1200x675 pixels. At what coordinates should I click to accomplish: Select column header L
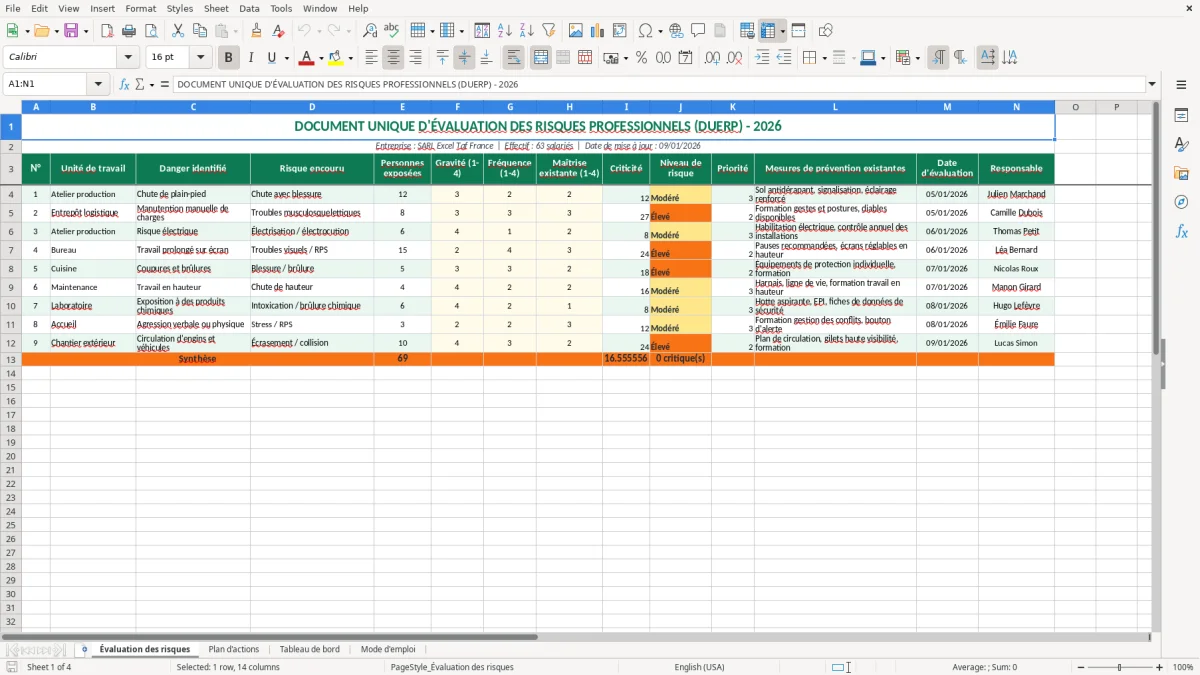835,107
